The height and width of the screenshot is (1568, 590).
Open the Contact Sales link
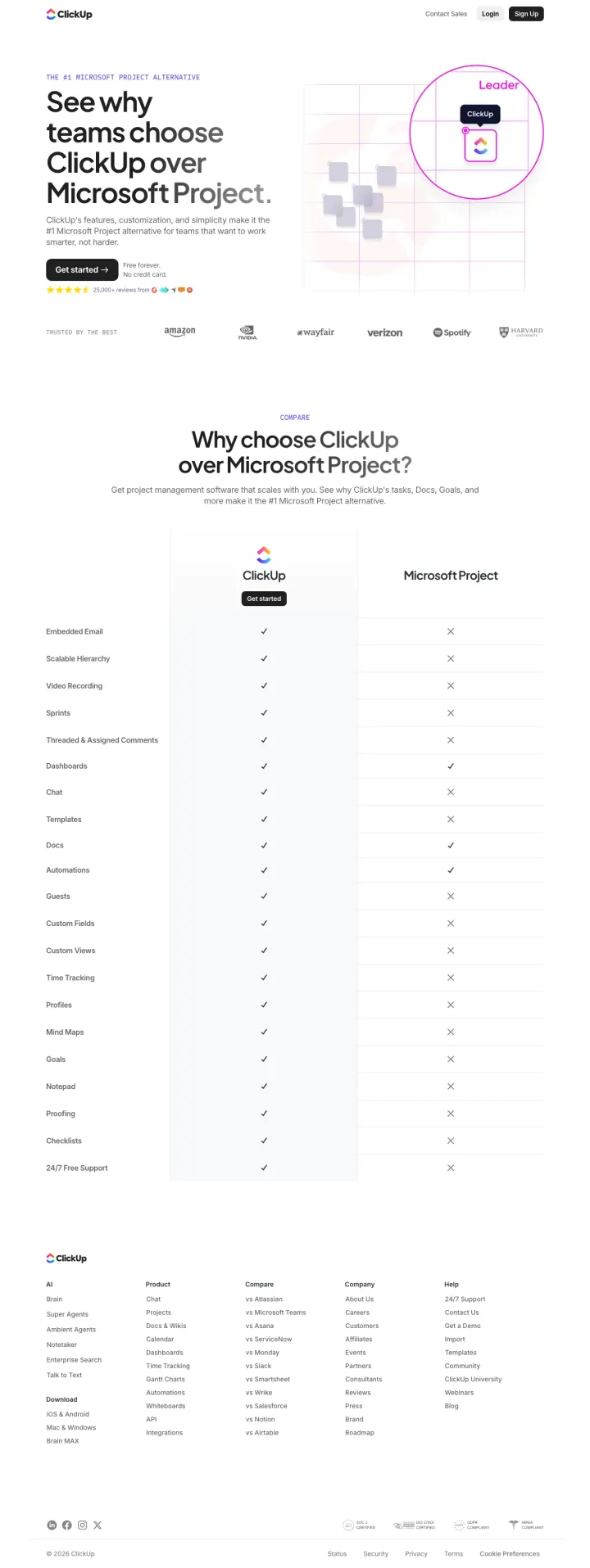pyautogui.click(x=446, y=14)
